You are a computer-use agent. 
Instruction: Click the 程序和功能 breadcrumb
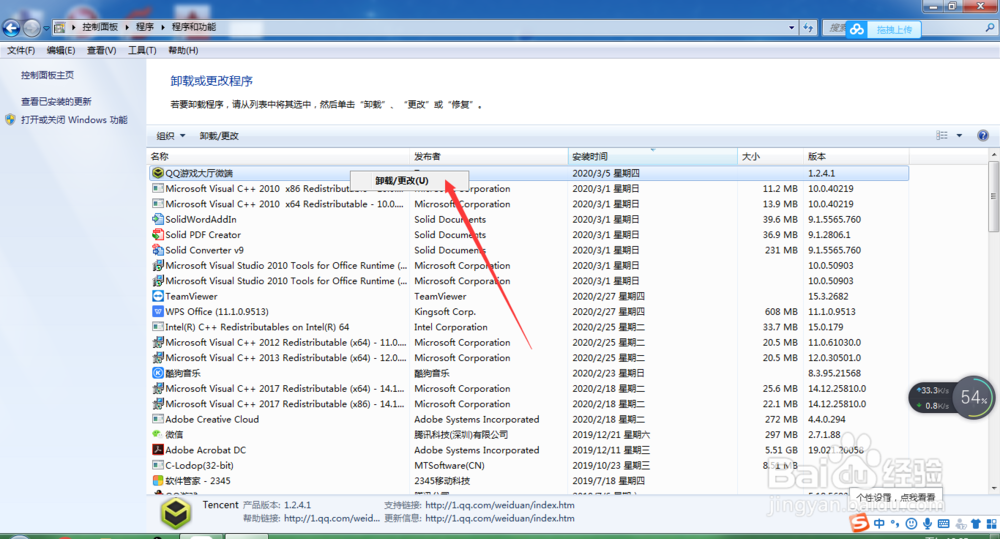coord(194,27)
